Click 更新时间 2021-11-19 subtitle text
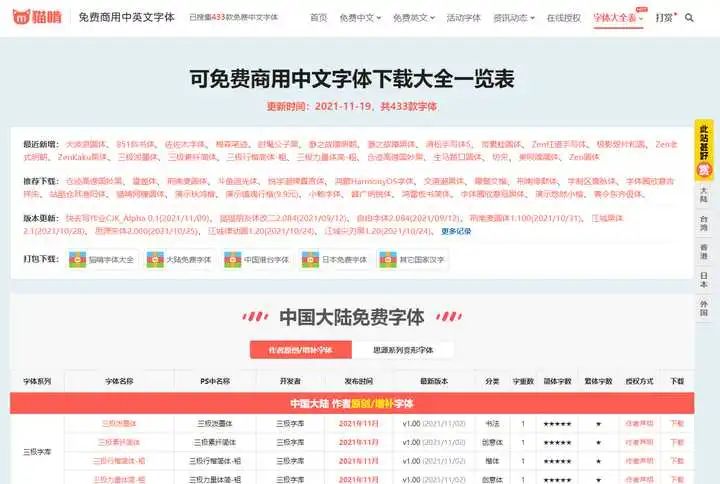Viewport: 720px width, 484px height. 352,107
